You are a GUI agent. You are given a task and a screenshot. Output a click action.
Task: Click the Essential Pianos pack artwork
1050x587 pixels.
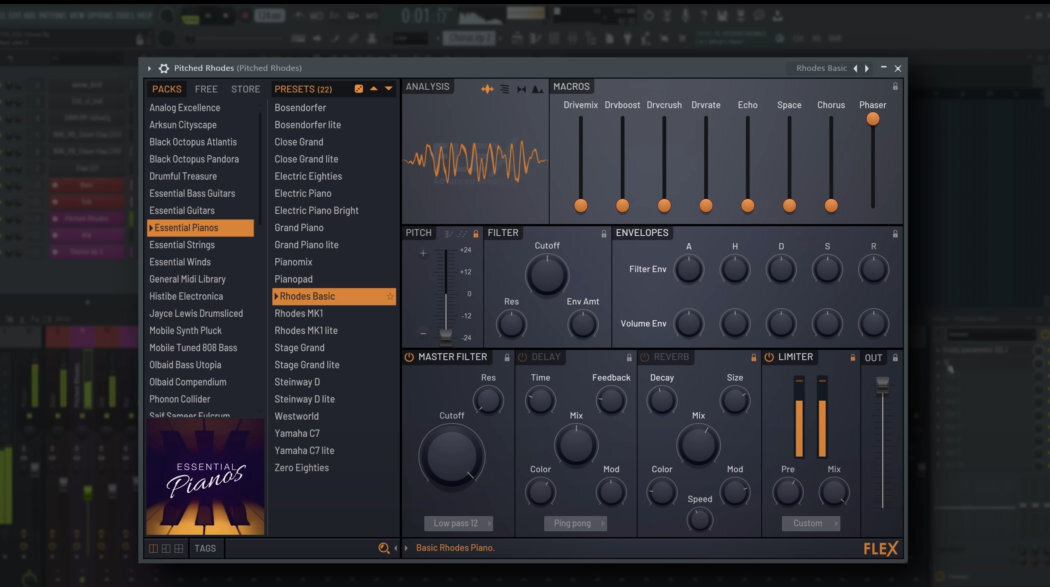pos(206,477)
